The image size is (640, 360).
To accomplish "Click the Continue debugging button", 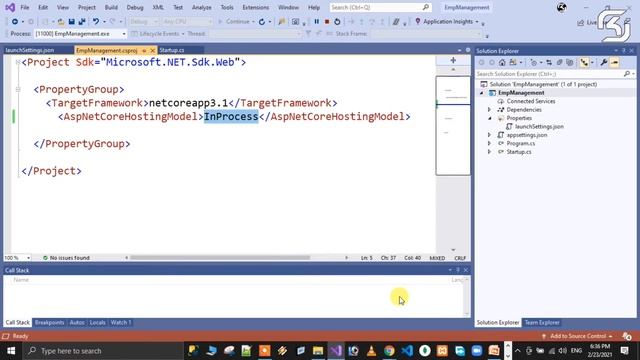I will 234,22.
